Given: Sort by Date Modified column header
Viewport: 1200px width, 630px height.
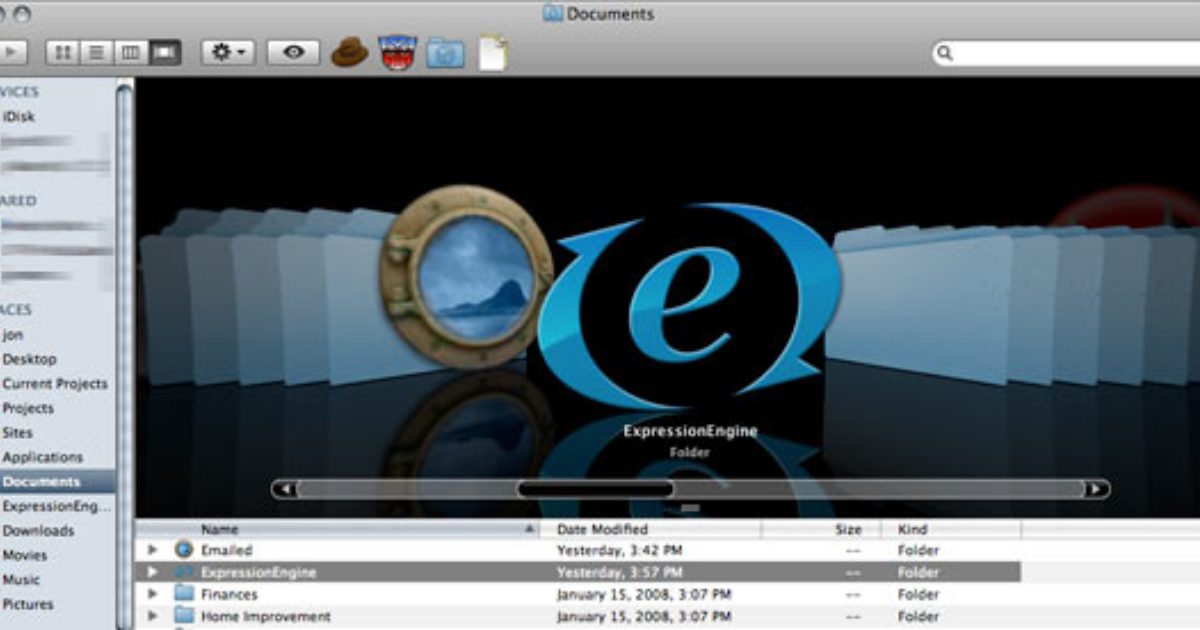Looking at the screenshot, I should pos(651,529).
